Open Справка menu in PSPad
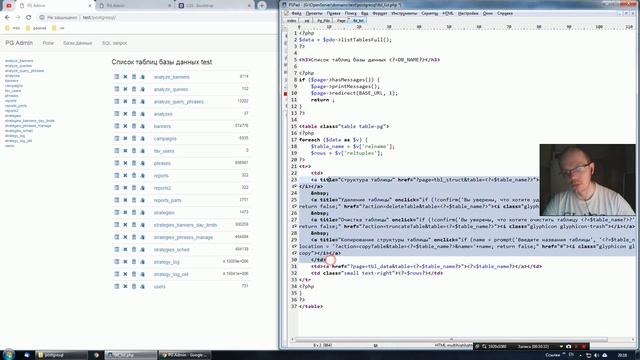 [x=505, y=13]
